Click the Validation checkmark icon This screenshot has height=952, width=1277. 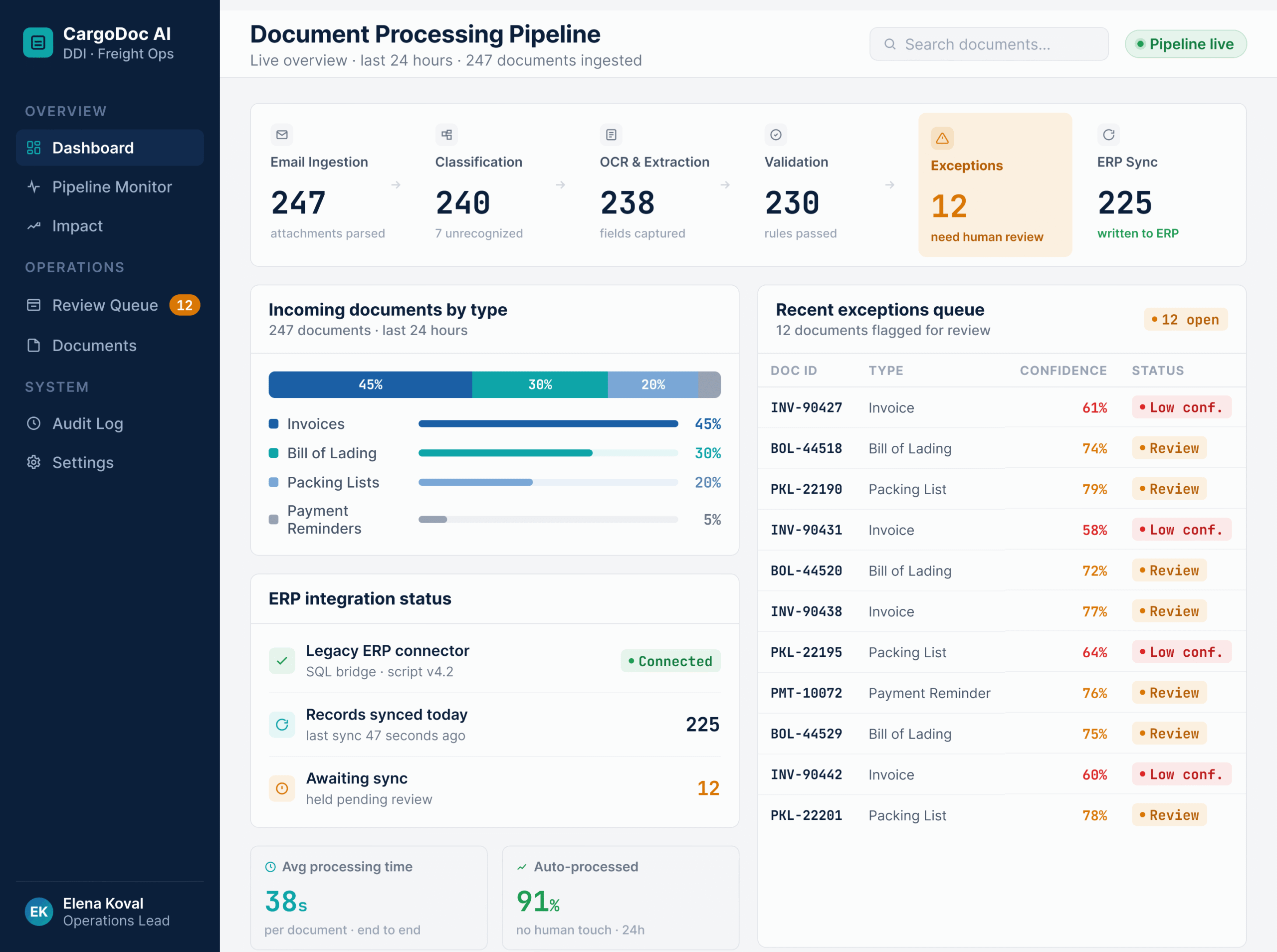click(x=776, y=135)
